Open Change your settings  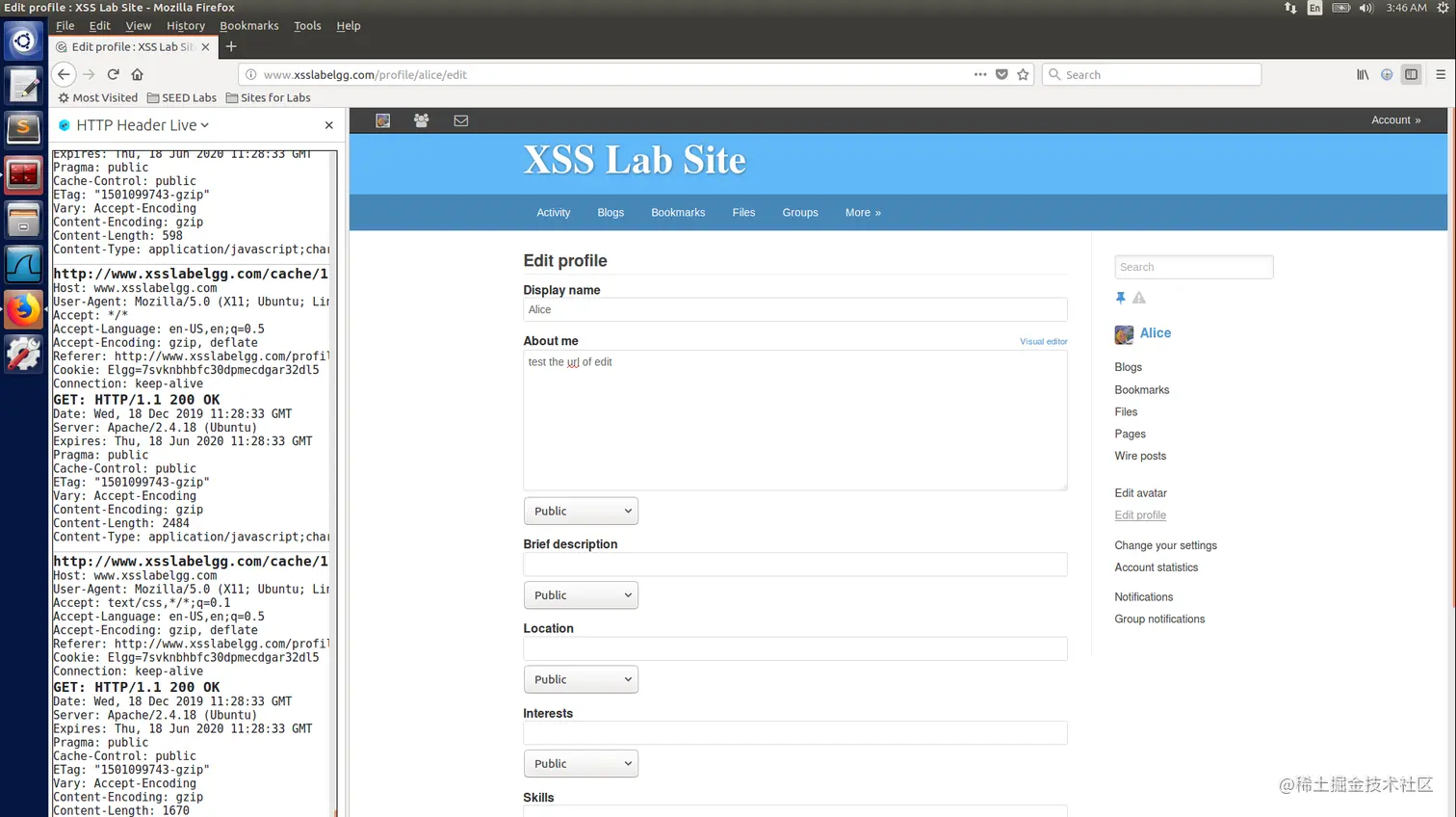coord(1165,545)
